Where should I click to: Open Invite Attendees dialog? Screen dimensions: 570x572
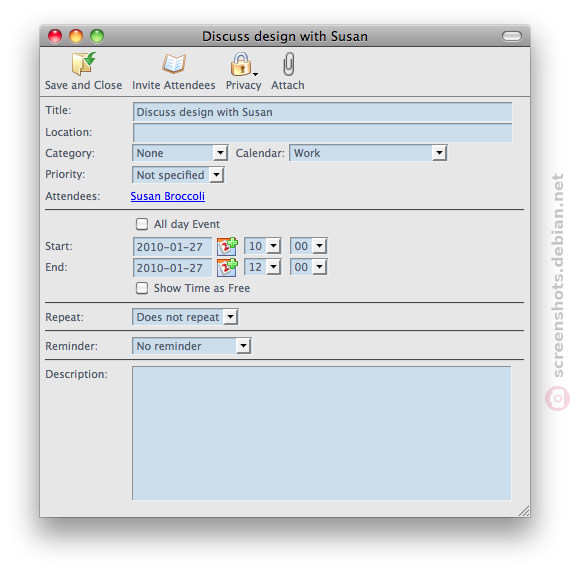174,64
